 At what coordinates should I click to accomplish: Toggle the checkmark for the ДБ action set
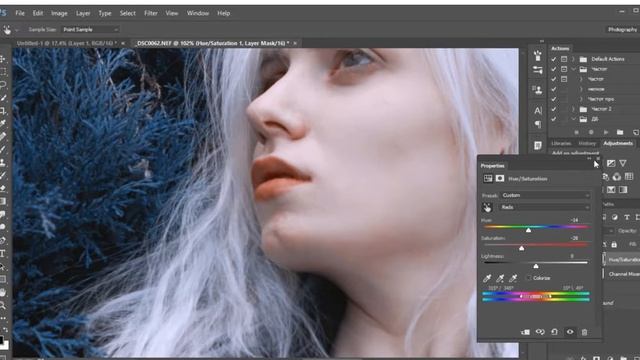click(x=553, y=119)
